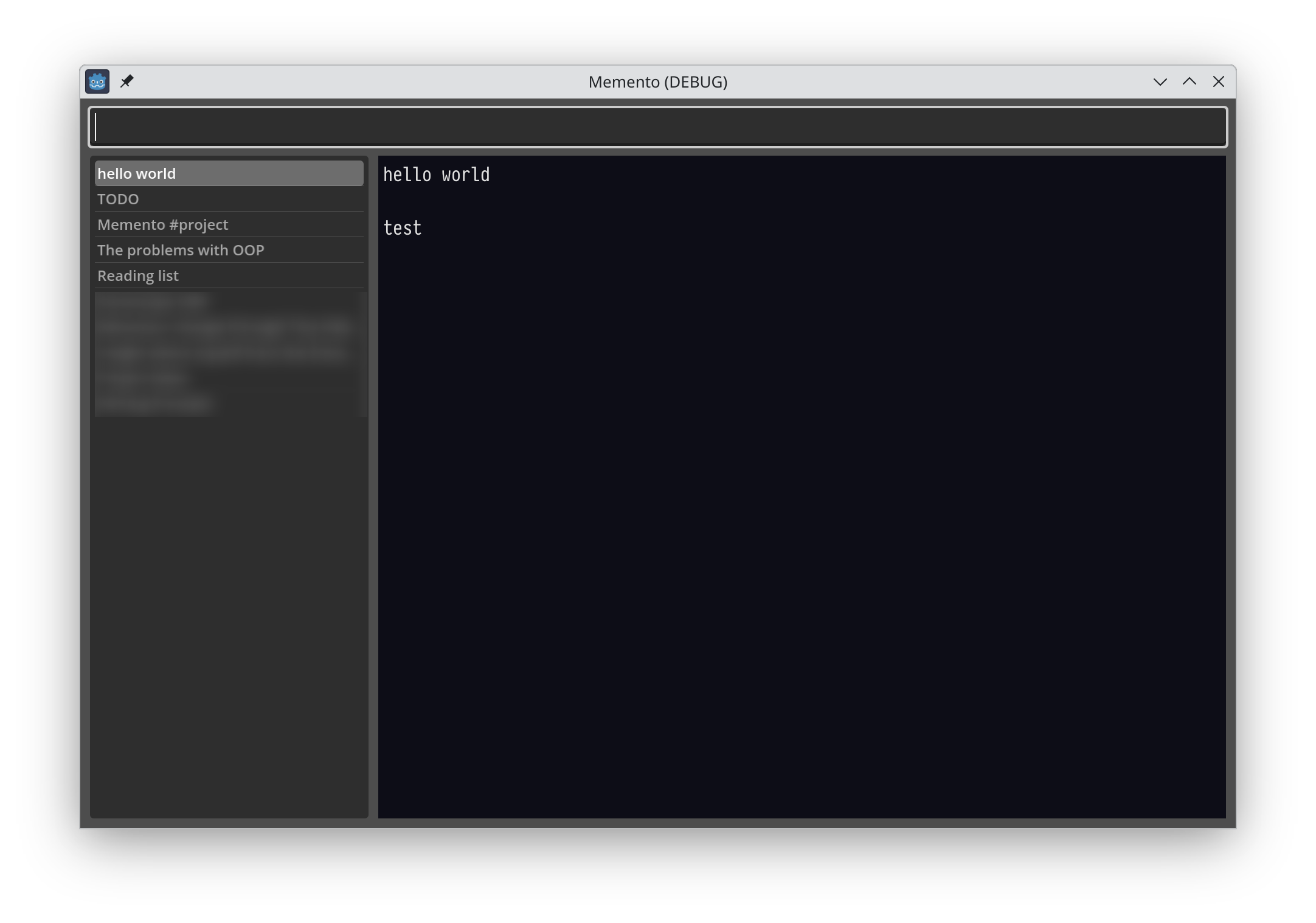Click the word hello in the editor
Image resolution: width=1316 pixels, height=923 pixels.
[x=407, y=175]
